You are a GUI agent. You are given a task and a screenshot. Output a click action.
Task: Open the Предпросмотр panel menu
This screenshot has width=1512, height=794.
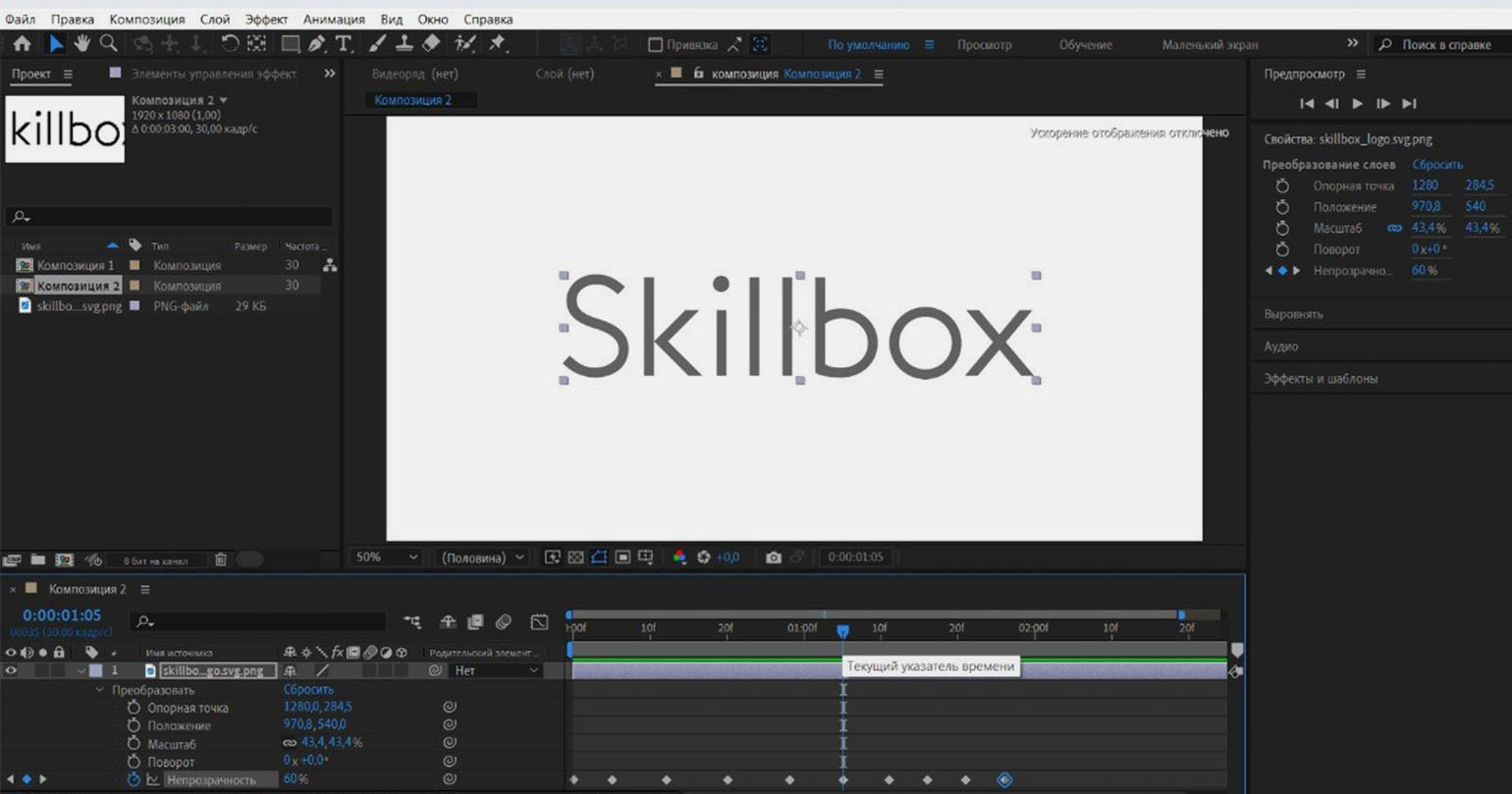point(1361,75)
